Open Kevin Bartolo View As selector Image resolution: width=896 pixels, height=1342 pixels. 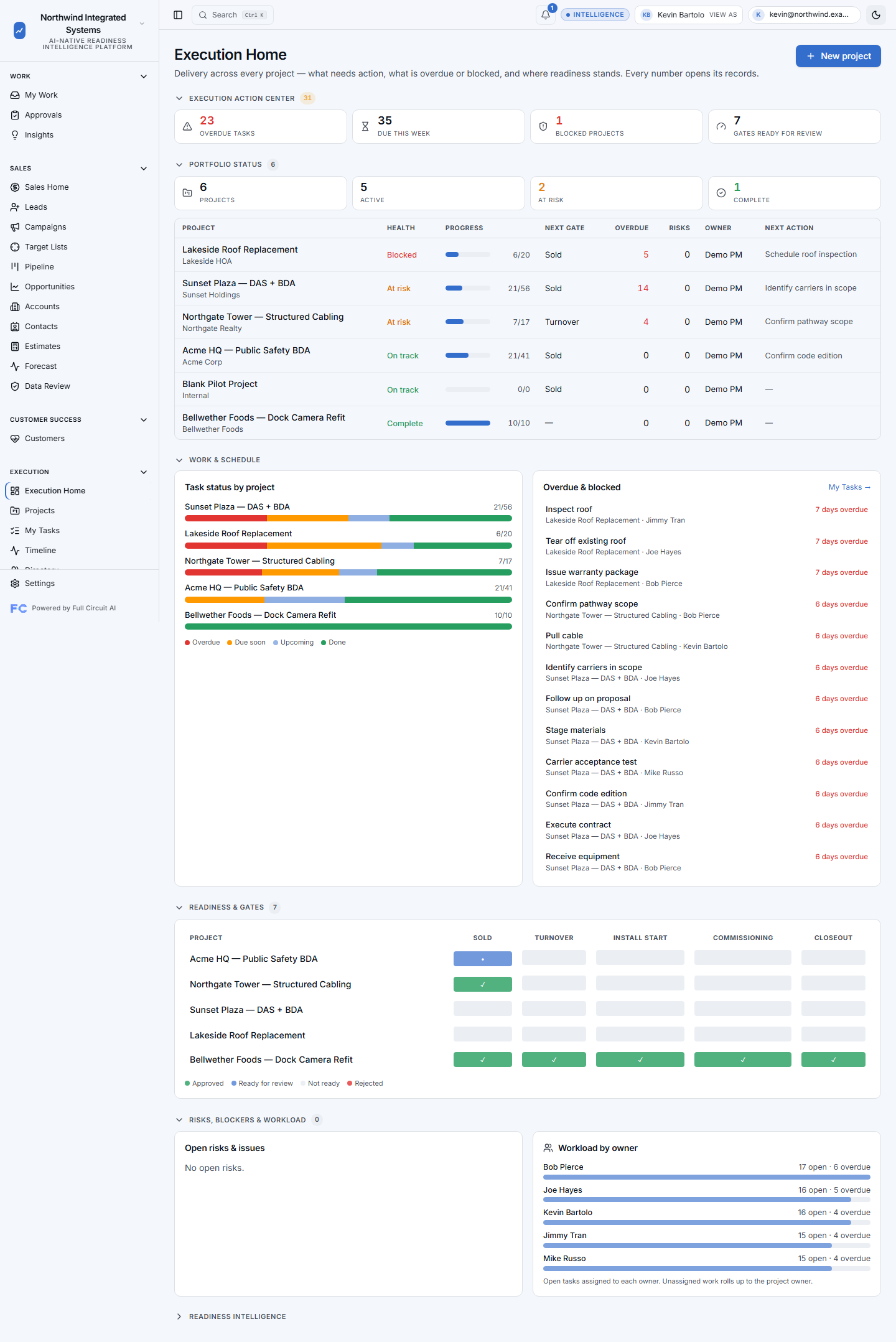point(689,15)
